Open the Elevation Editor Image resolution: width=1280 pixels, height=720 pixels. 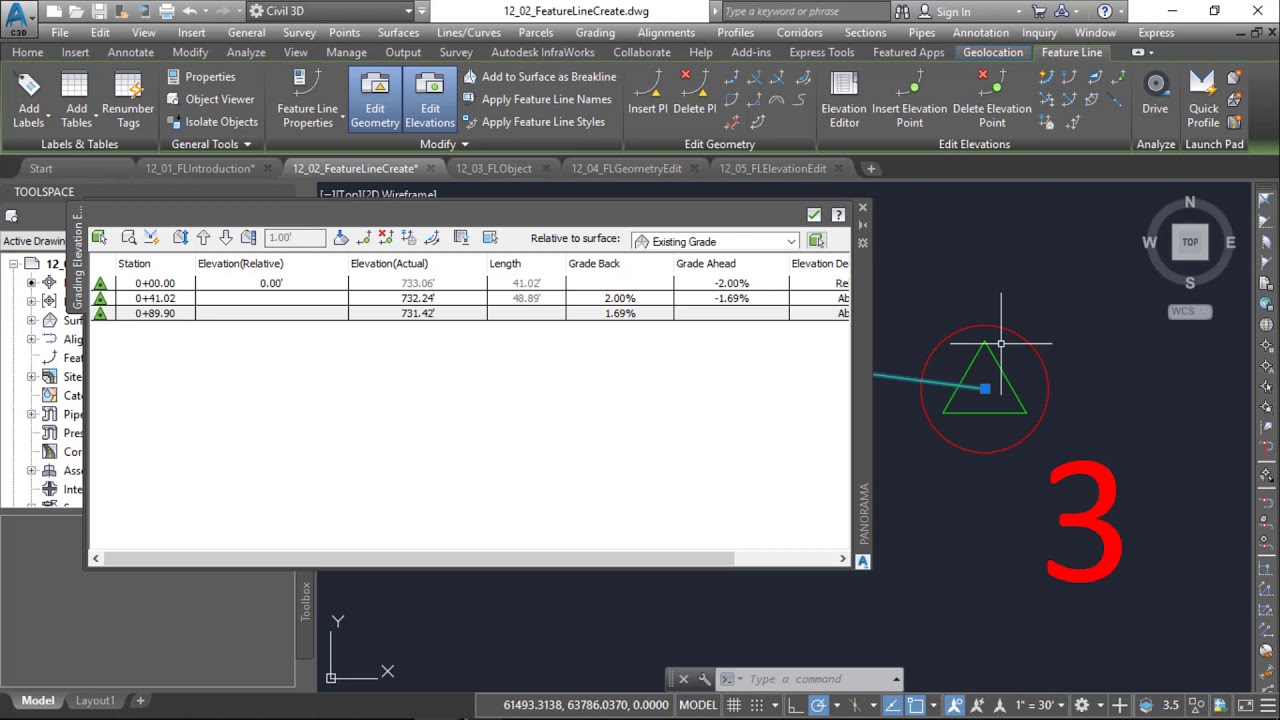tap(844, 100)
